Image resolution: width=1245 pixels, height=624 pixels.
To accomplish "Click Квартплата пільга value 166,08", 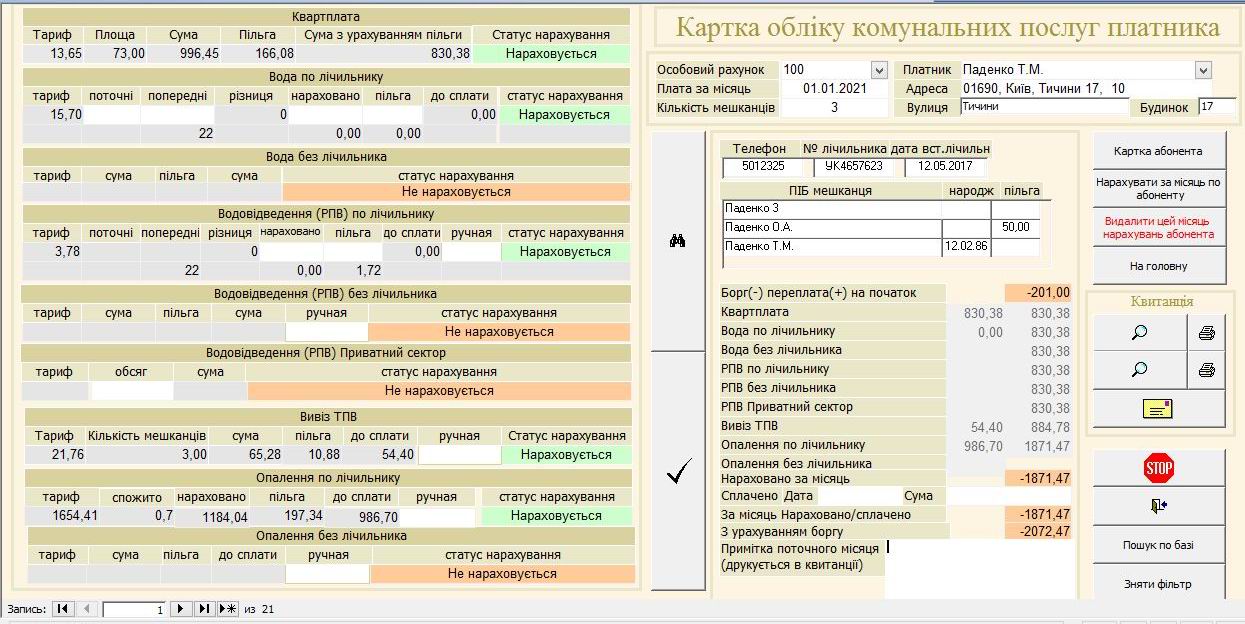I will (259, 54).
